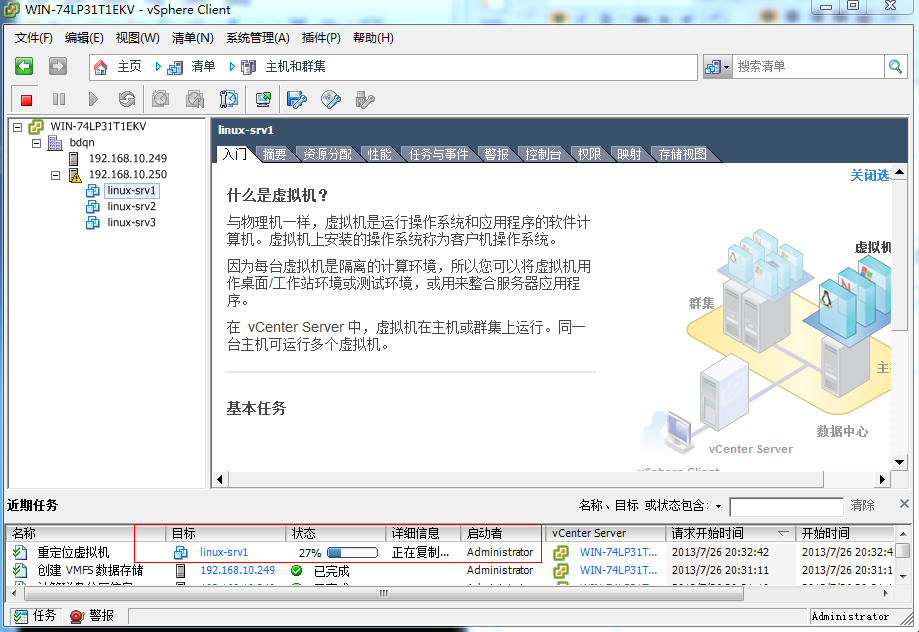Click the host icon for 192.168.10.249 in the tree

point(73,158)
